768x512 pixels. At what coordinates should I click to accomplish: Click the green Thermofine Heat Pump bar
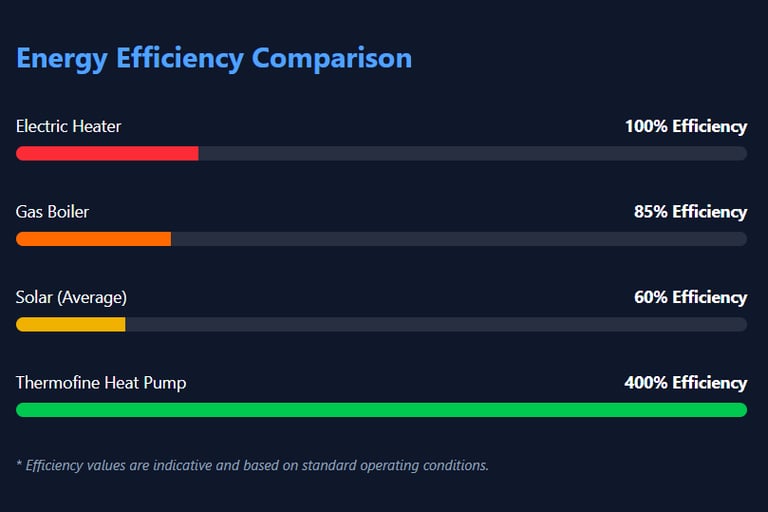(x=381, y=410)
